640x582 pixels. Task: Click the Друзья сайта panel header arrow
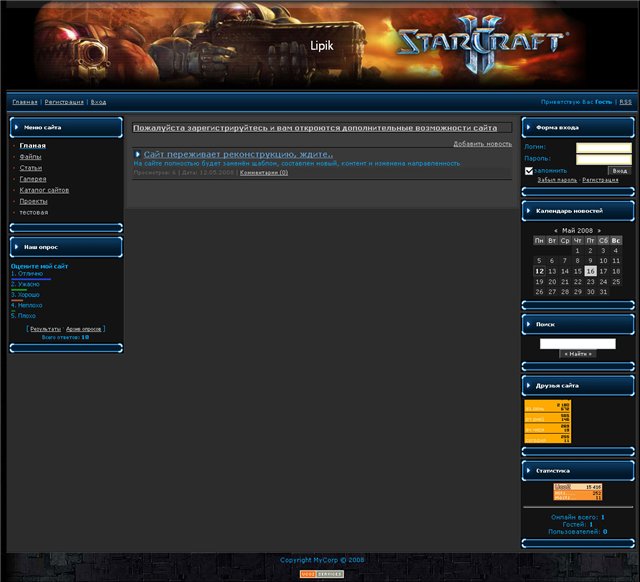pyautogui.click(x=529, y=385)
